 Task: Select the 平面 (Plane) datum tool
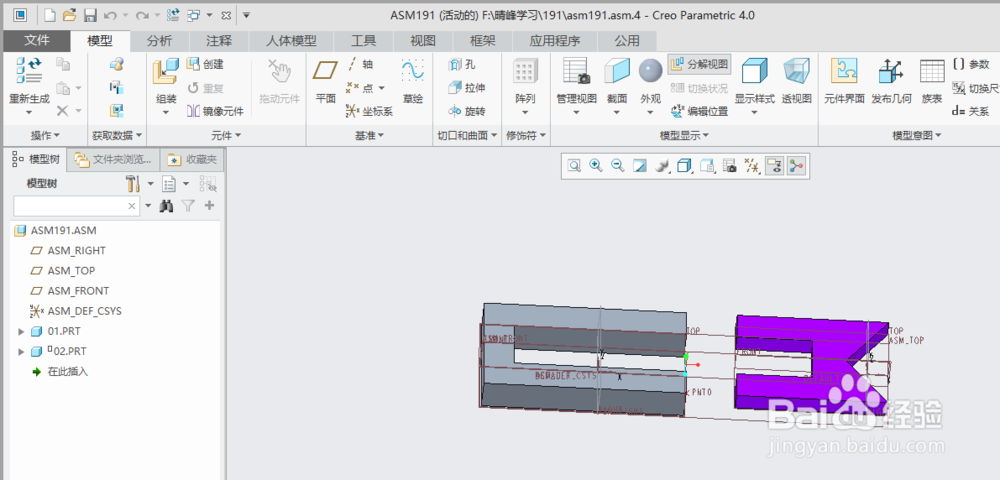tap(325, 81)
